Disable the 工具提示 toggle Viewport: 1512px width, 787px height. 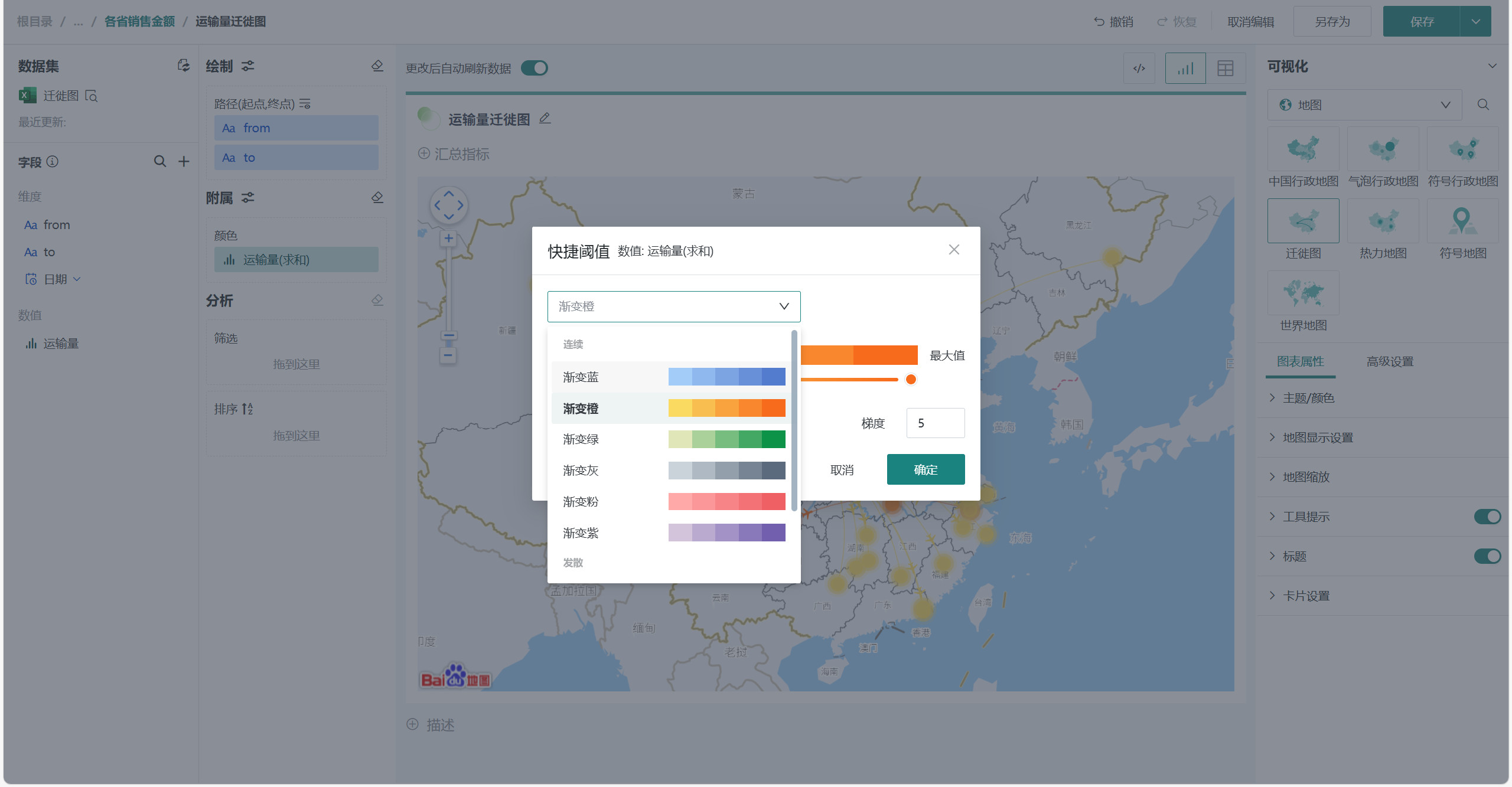click(x=1487, y=517)
